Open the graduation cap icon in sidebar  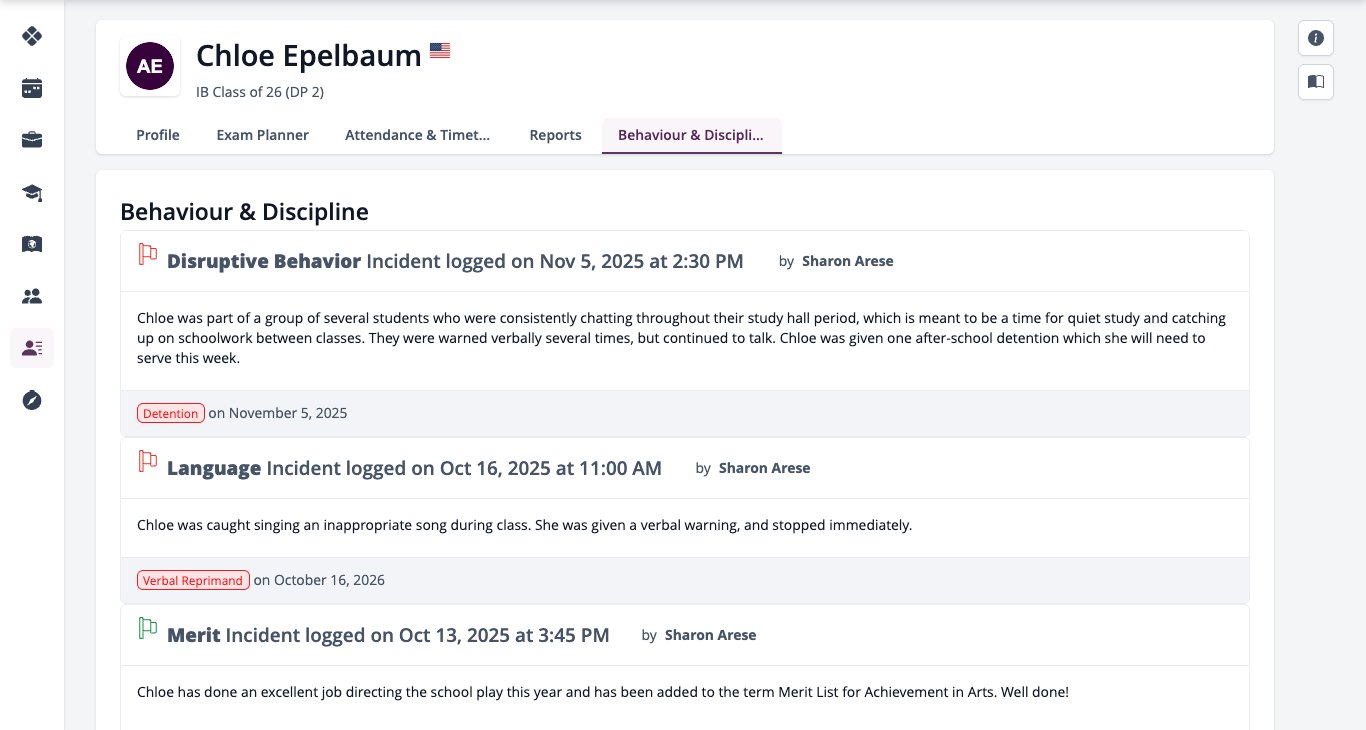click(32, 192)
